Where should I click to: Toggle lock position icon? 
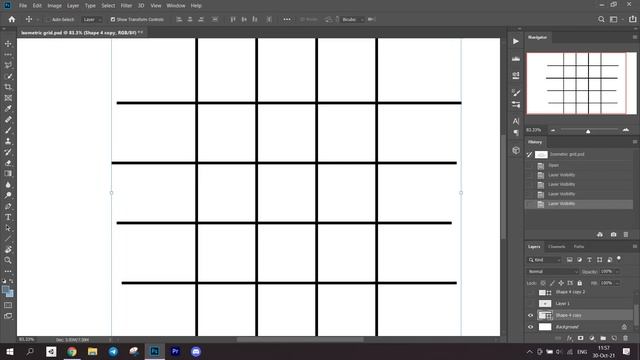click(561, 283)
